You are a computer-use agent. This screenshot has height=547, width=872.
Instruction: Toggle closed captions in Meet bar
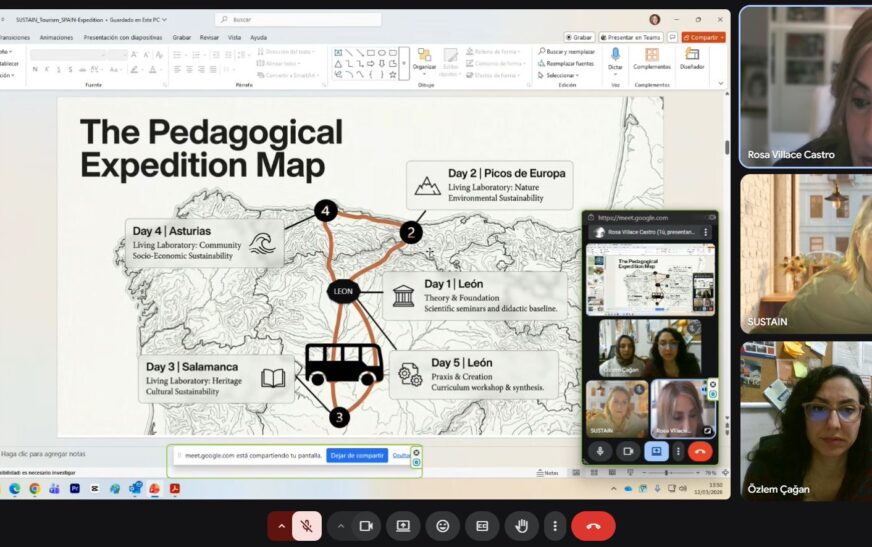pyautogui.click(x=482, y=526)
